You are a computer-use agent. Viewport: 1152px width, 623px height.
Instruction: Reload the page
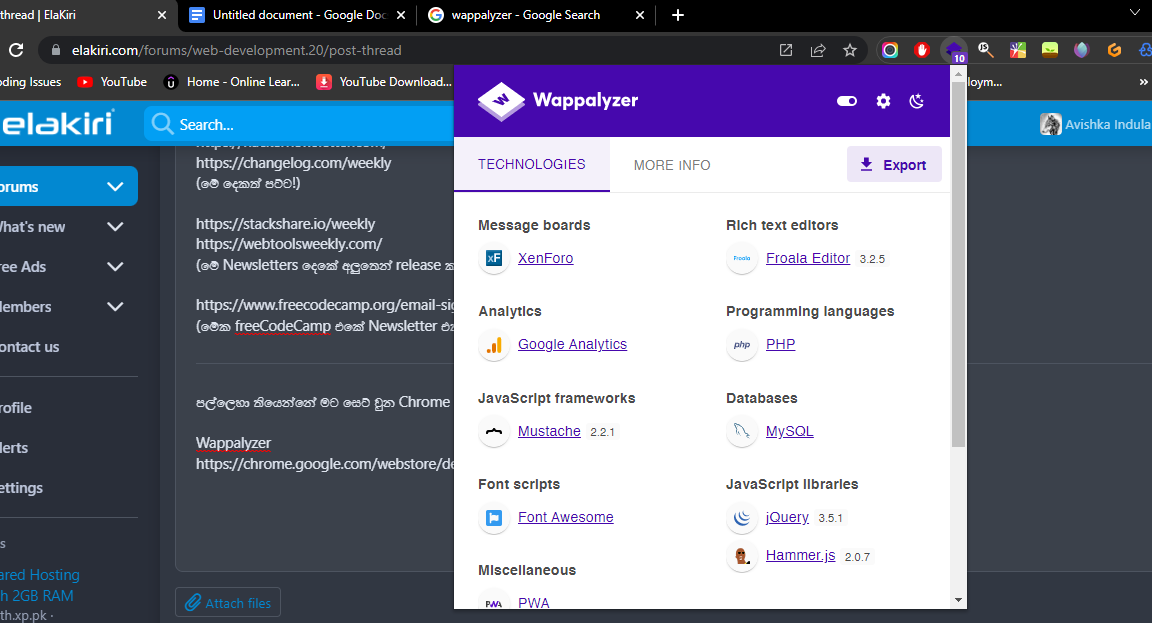point(16,50)
